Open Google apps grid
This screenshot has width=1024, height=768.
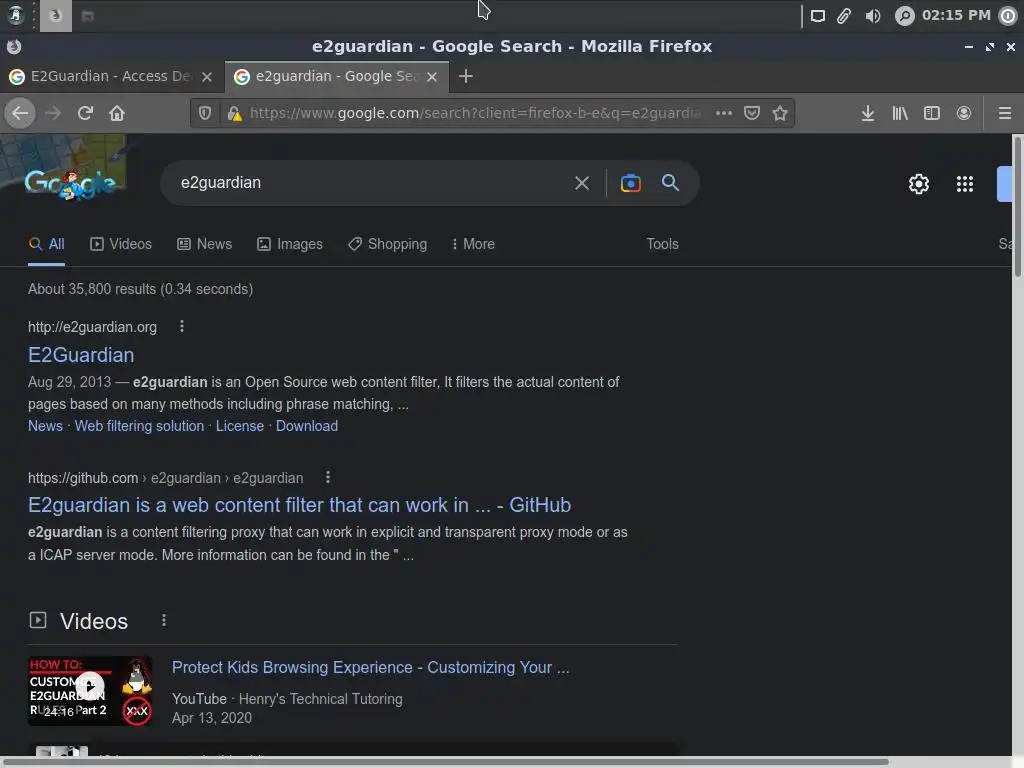click(965, 184)
